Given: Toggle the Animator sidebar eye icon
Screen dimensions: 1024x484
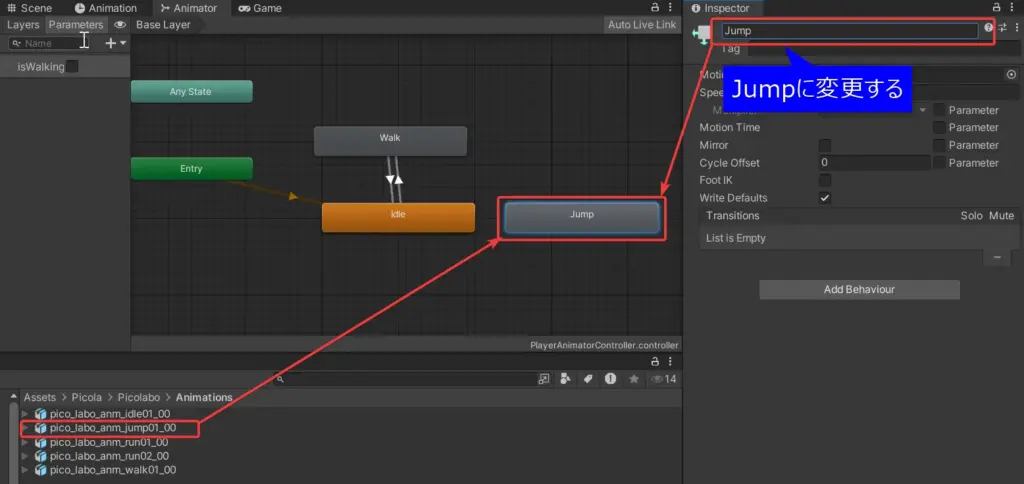Looking at the screenshot, I should [120, 25].
